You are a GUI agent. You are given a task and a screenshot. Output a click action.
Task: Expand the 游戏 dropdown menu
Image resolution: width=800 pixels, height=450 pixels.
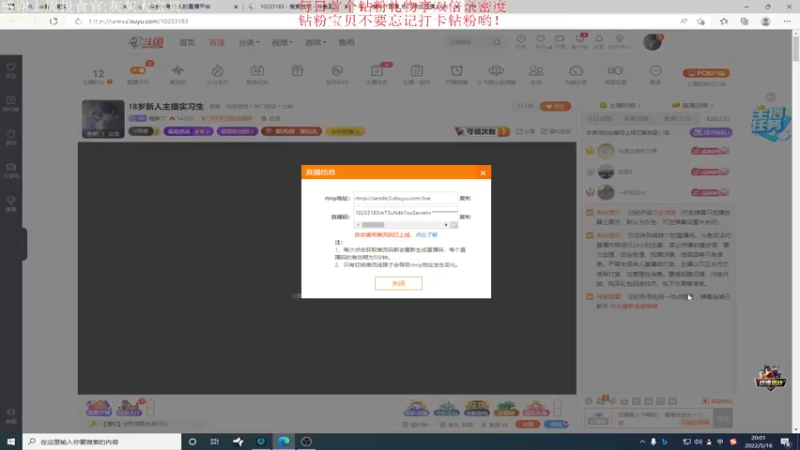coord(315,42)
